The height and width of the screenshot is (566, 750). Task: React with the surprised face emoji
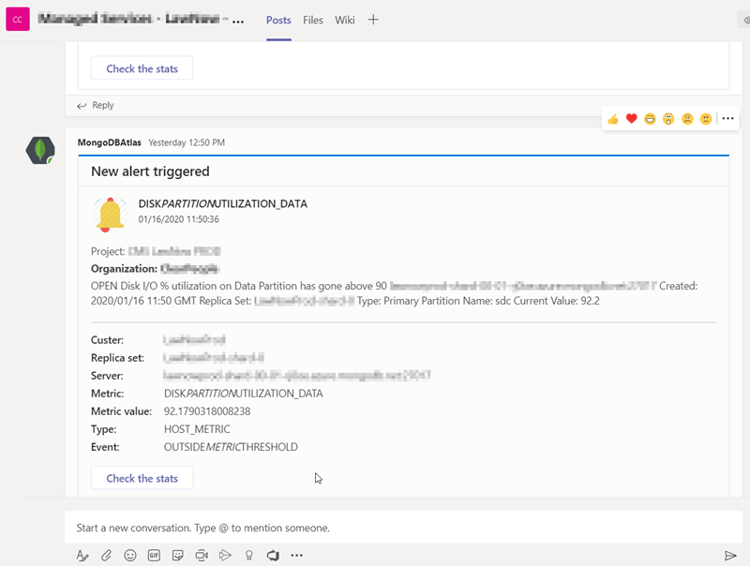(x=668, y=119)
